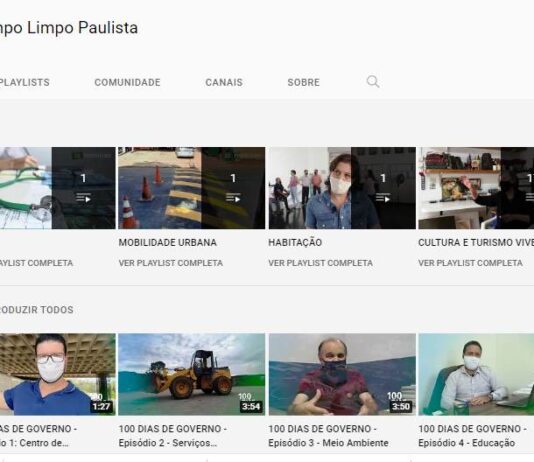The image size is (534, 462).
Task: Open the channel search magnifier icon
Action: click(x=373, y=82)
